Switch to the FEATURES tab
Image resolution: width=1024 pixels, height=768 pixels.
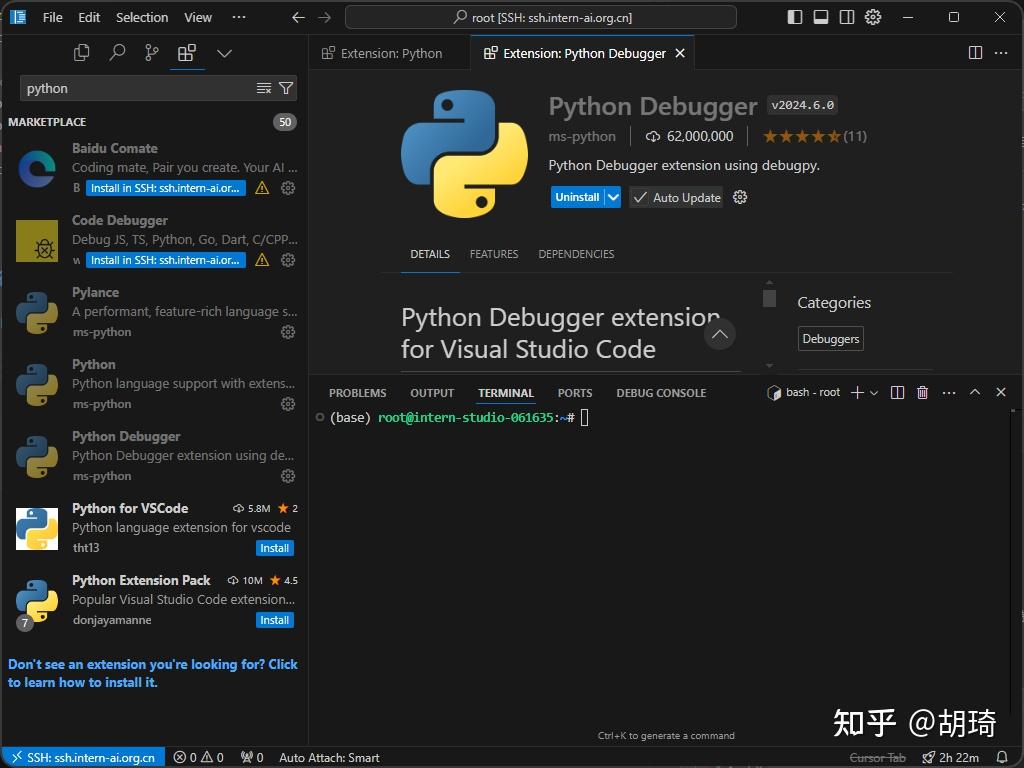(x=493, y=254)
